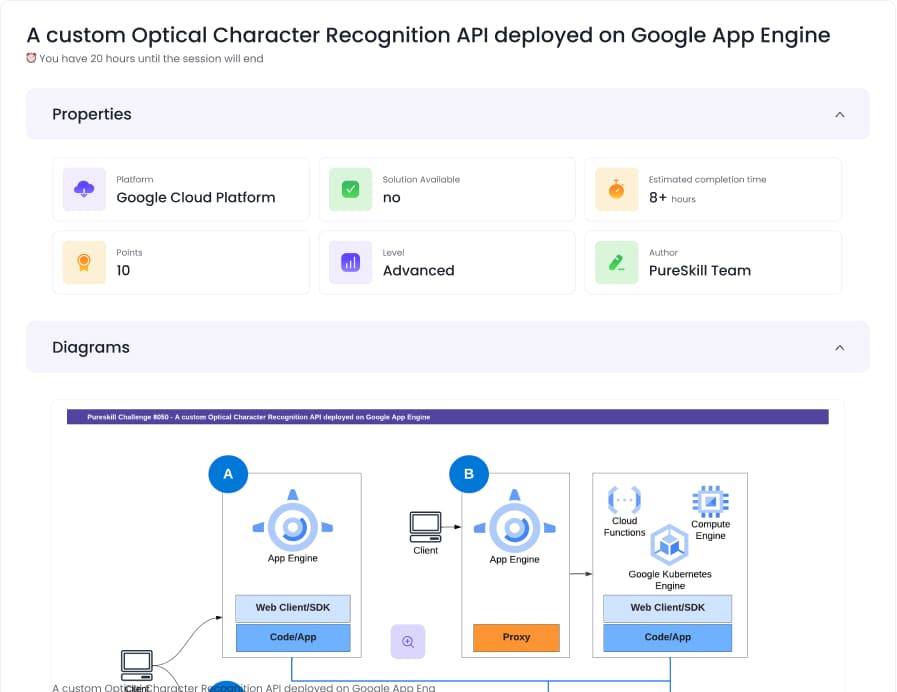Click the Web Client/SDK box under A
Screen dimensions: 897x692
(293, 608)
